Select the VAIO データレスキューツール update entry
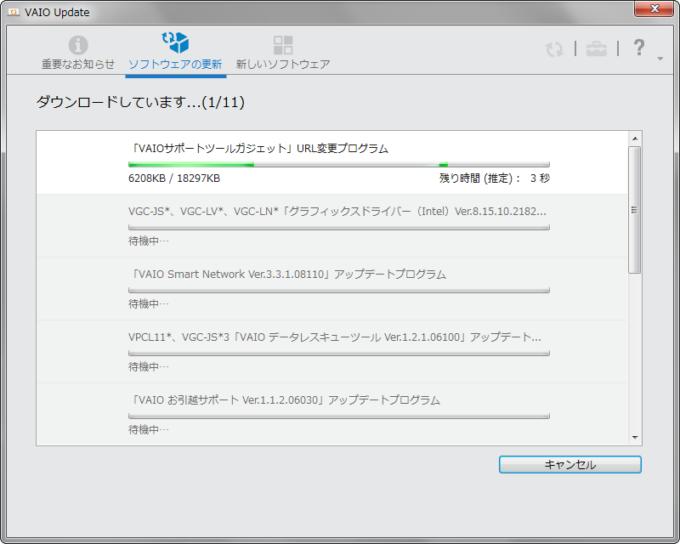 point(335,338)
